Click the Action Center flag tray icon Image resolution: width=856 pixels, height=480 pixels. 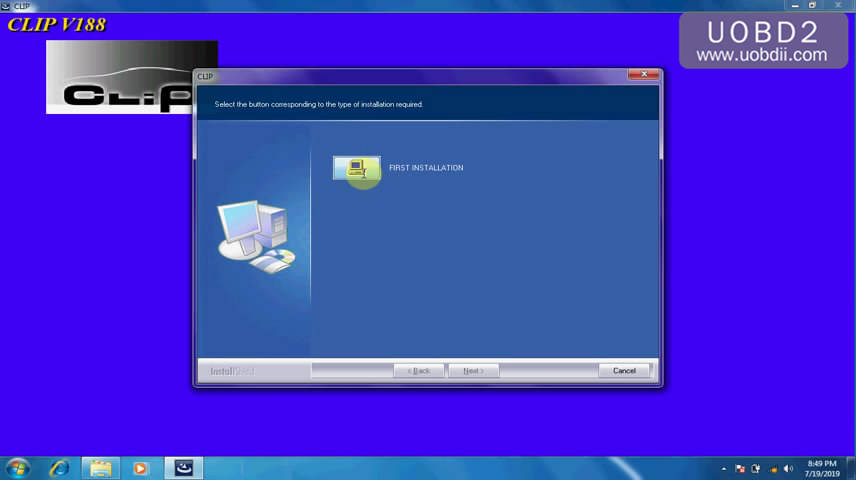tap(740, 468)
